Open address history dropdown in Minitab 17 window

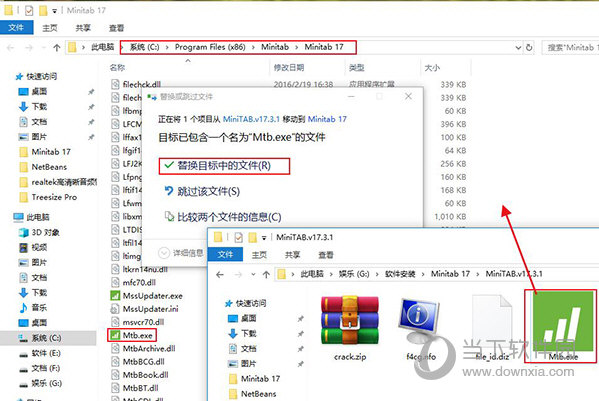(x=518, y=47)
